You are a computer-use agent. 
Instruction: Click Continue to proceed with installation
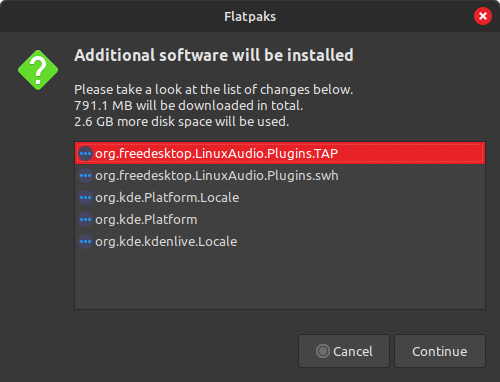click(x=440, y=351)
